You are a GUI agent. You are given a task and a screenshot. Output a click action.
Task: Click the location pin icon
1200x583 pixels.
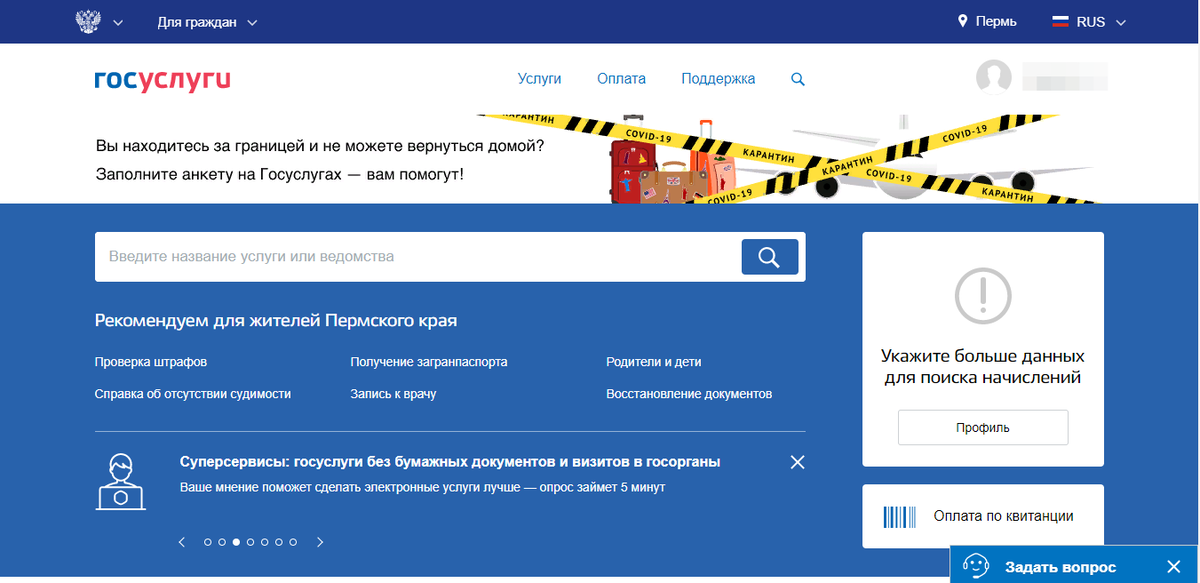click(x=963, y=21)
